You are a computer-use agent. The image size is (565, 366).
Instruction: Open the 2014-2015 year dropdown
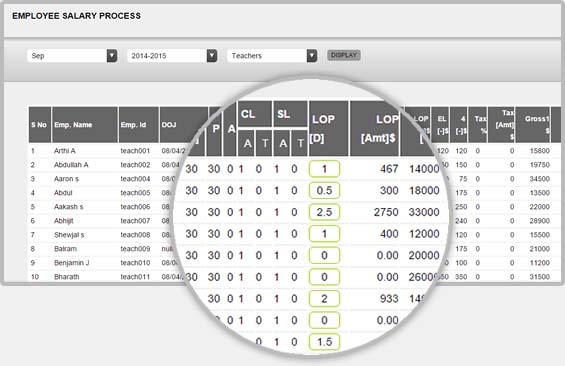(172, 56)
